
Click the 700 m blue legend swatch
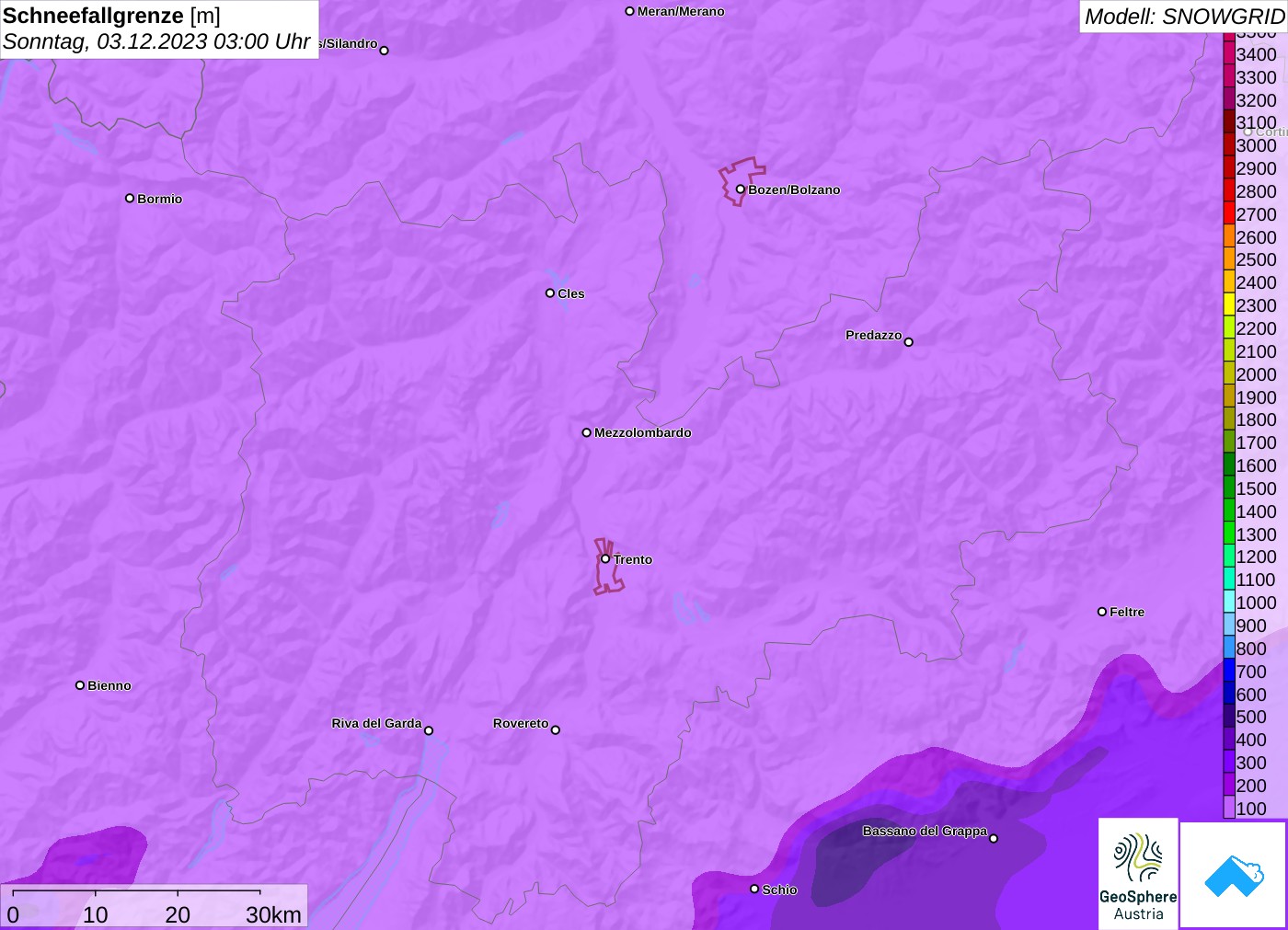[x=1228, y=671]
